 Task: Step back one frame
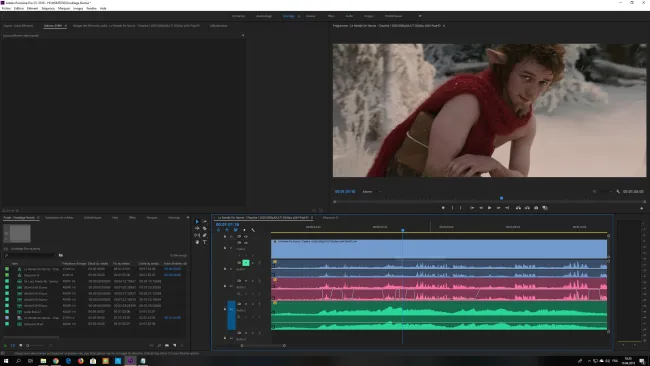[x=481, y=208]
